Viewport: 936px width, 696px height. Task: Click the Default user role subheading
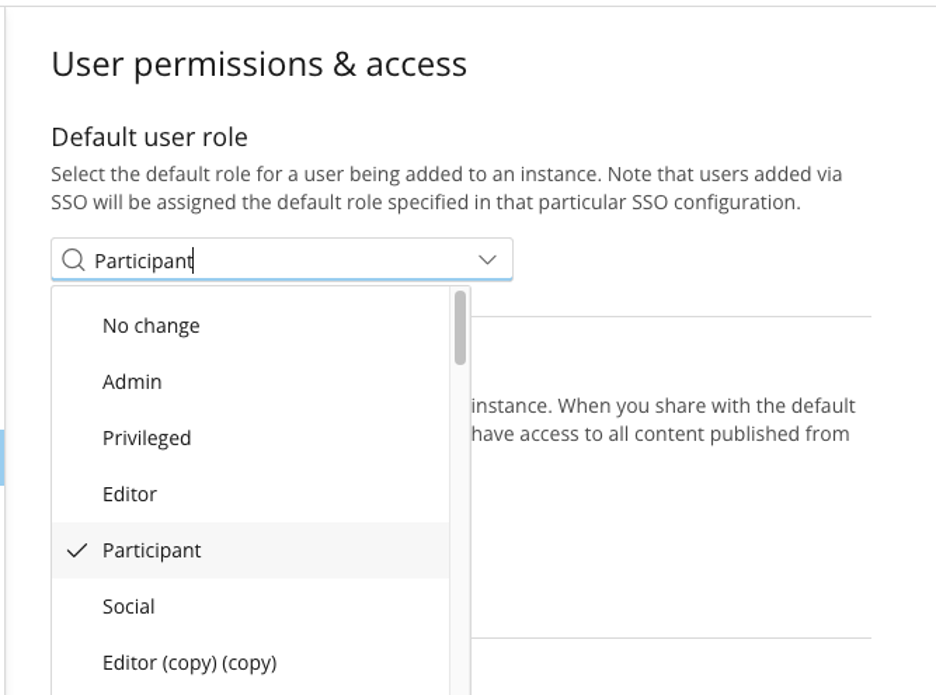[149, 137]
